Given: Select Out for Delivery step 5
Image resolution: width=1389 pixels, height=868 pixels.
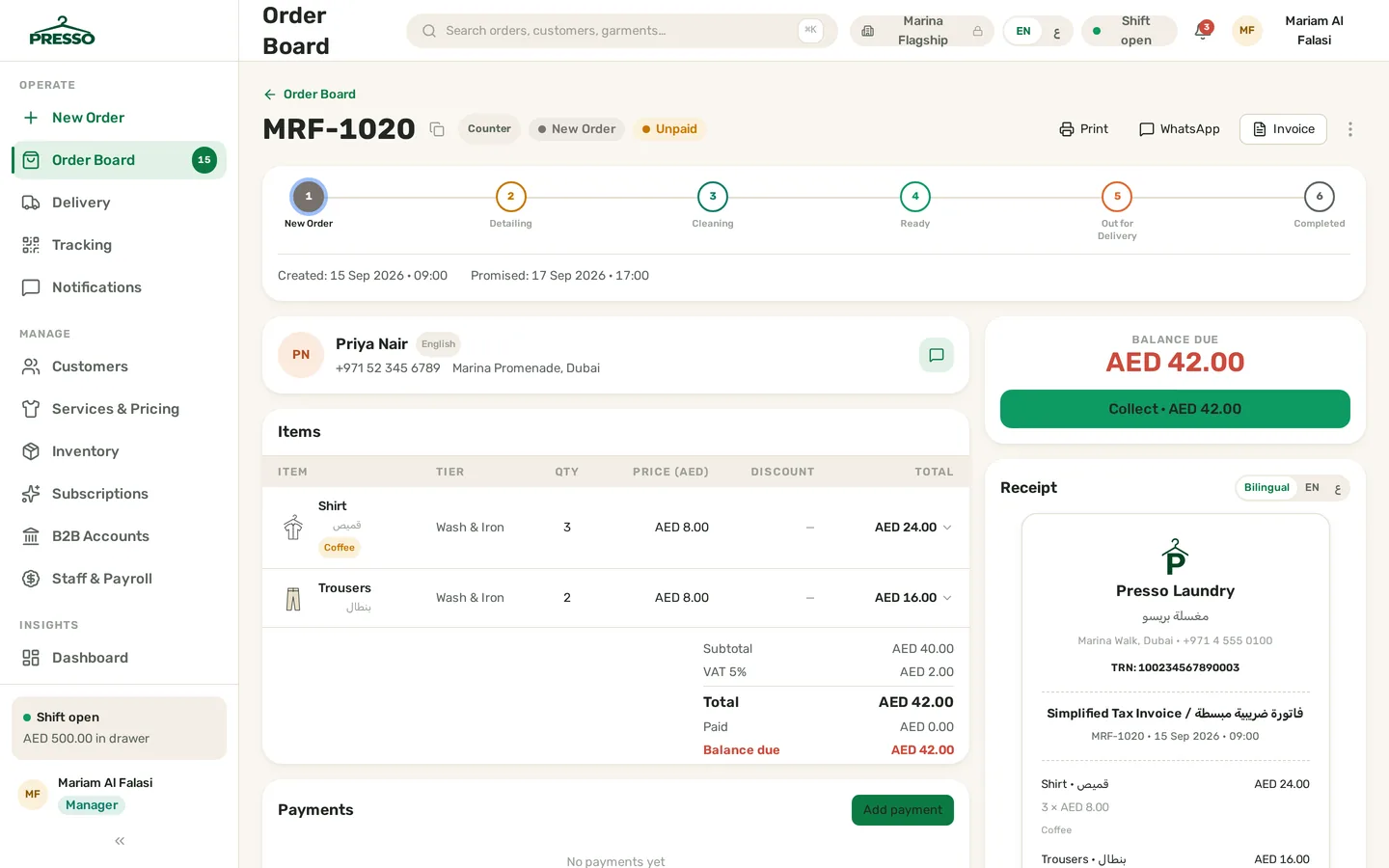Looking at the screenshot, I should click(x=1117, y=197).
